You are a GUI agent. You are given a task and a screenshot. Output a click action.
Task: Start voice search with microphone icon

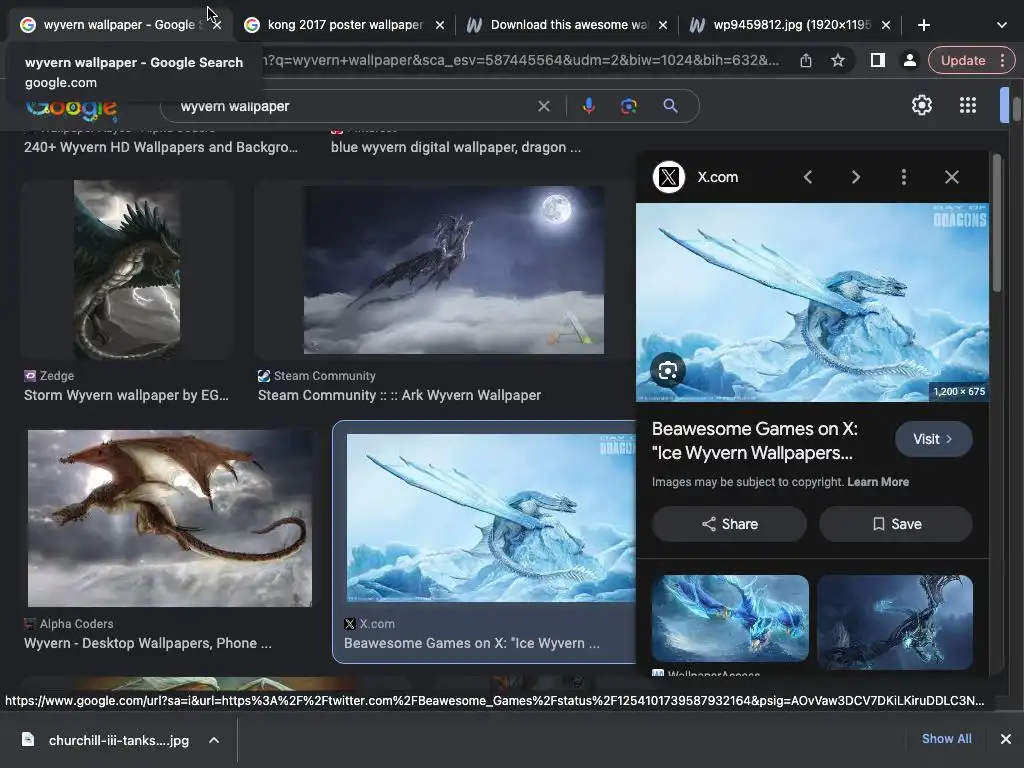pyautogui.click(x=588, y=106)
